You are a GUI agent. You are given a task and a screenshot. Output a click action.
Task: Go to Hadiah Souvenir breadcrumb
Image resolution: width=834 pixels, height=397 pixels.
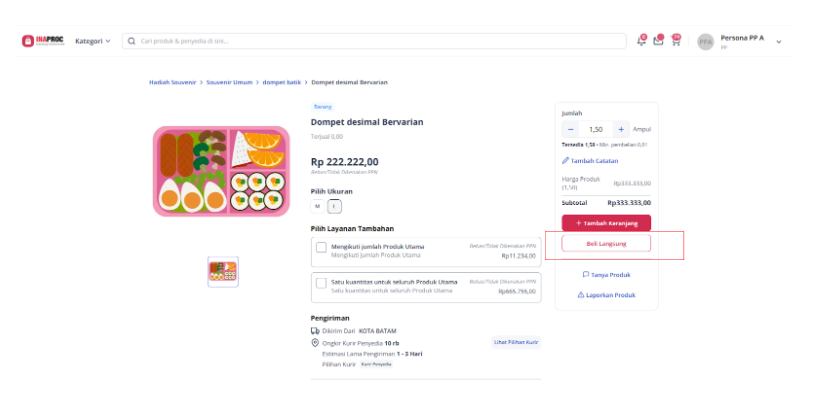pos(173,82)
